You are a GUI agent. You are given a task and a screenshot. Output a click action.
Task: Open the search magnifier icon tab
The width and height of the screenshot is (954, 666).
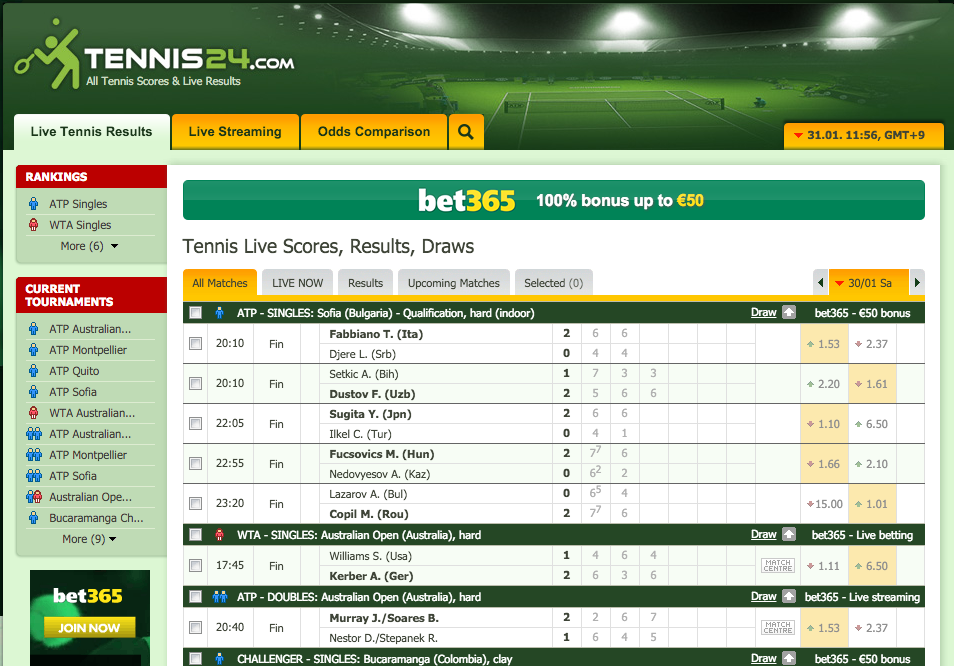pos(466,131)
